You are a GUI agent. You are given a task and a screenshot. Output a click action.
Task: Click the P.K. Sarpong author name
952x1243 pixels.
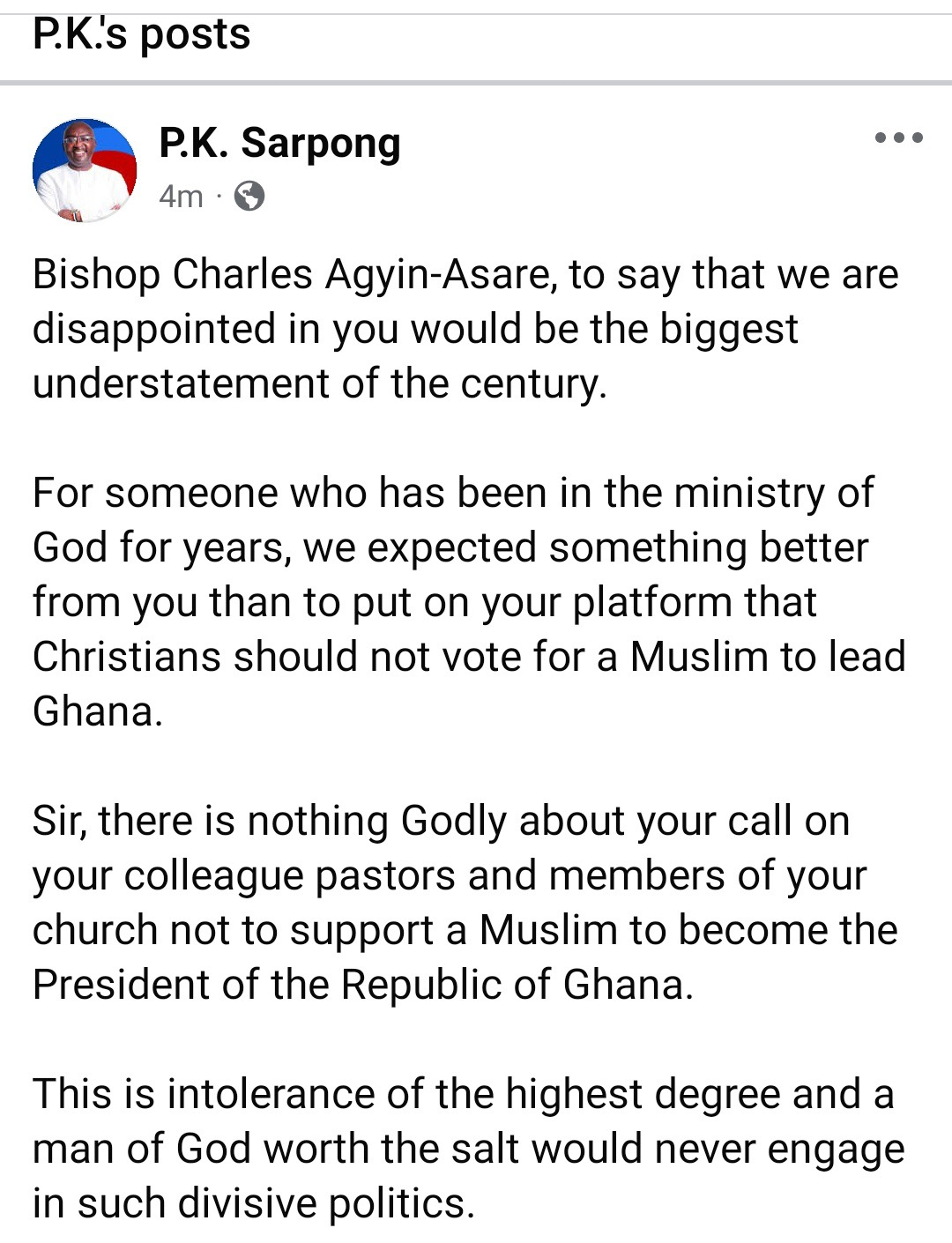click(279, 143)
